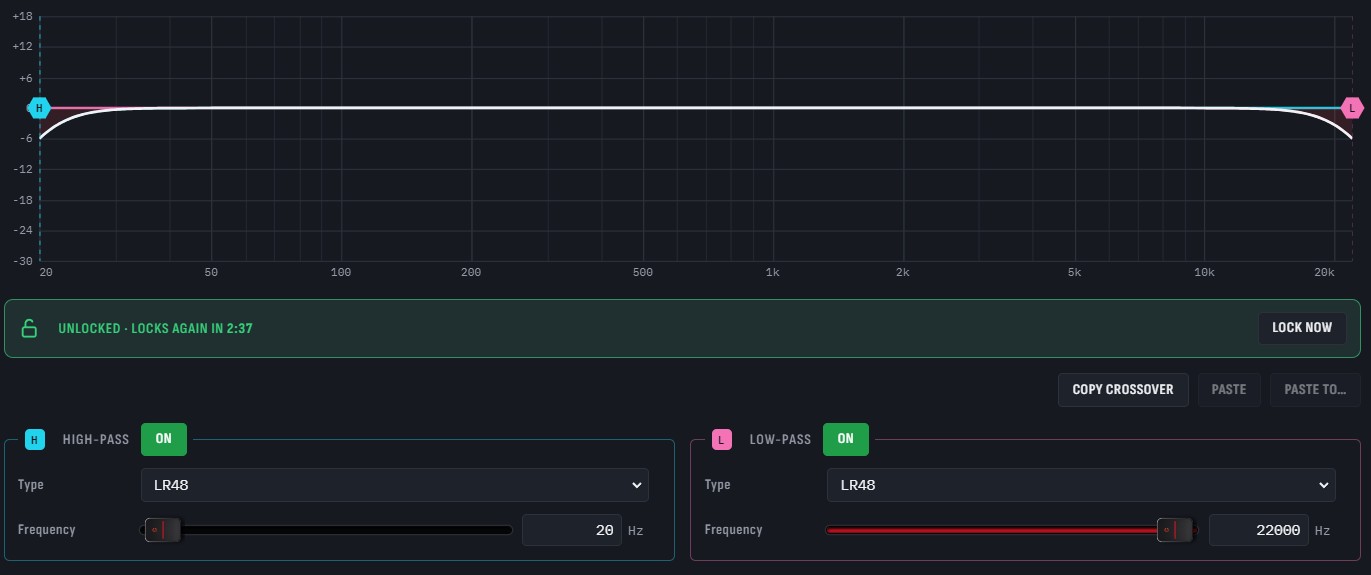Image resolution: width=1371 pixels, height=575 pixels.
Task: Select the cyan H high-pass node on graph
Action: pos(40,107)
